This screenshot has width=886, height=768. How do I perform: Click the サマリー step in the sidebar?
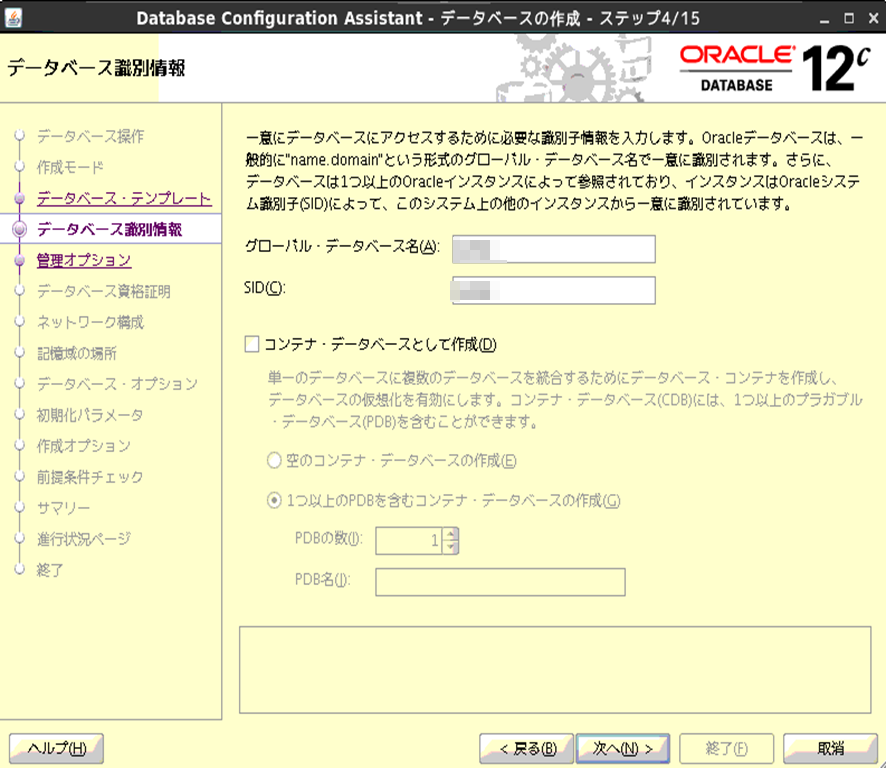click(x=63, y=507)
